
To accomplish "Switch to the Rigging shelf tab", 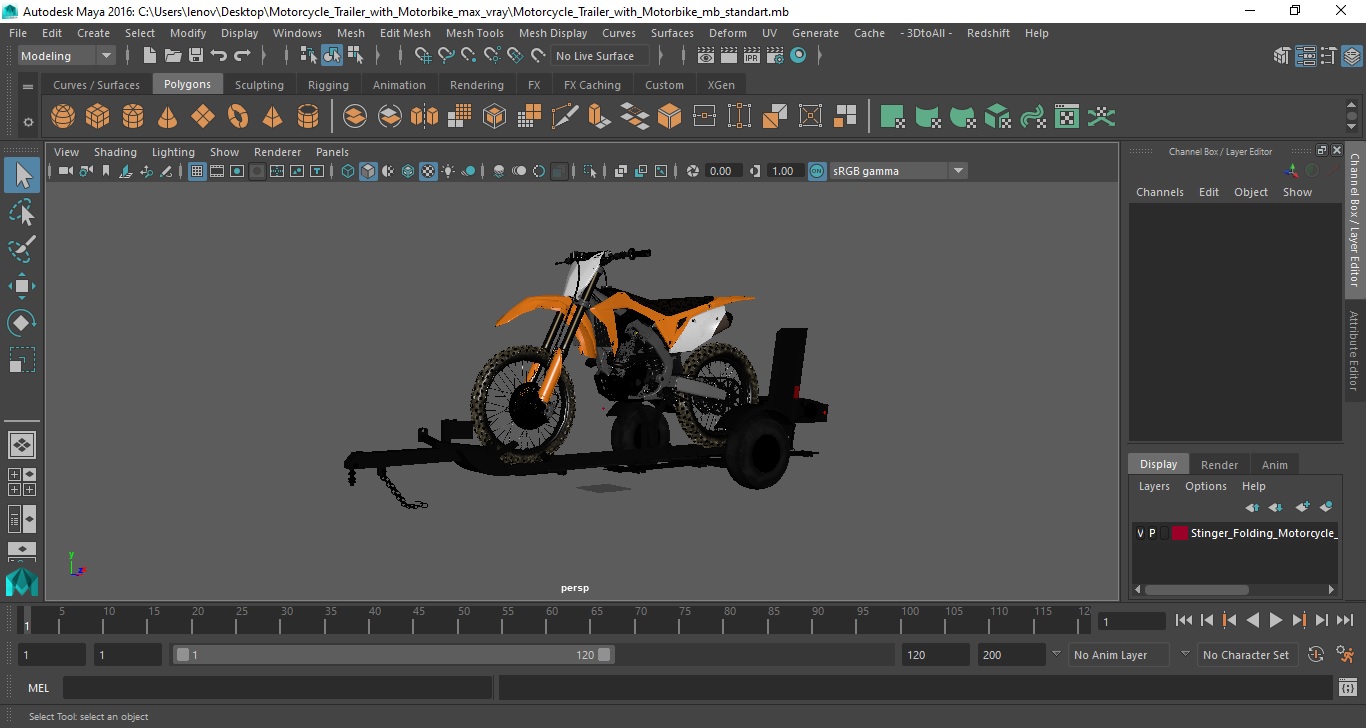I will (328, 85).
